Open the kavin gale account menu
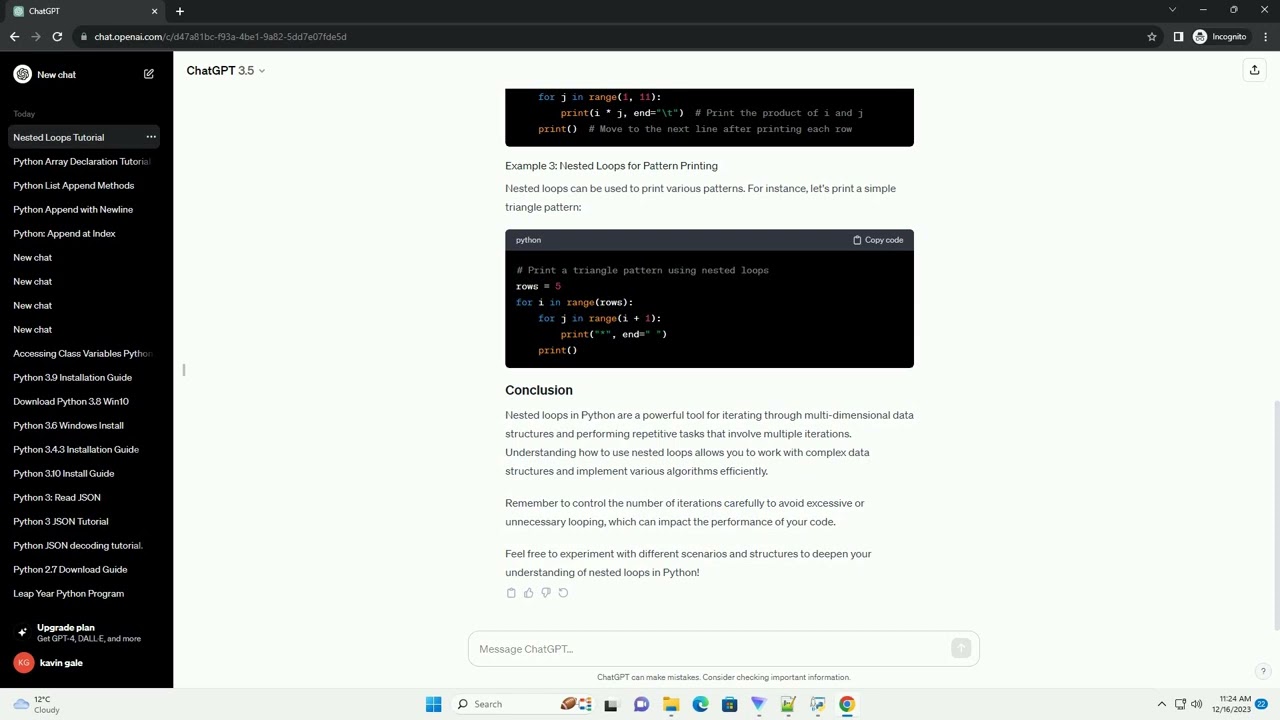The width and height of the screenshot is (1280, 720). (86, 663)
